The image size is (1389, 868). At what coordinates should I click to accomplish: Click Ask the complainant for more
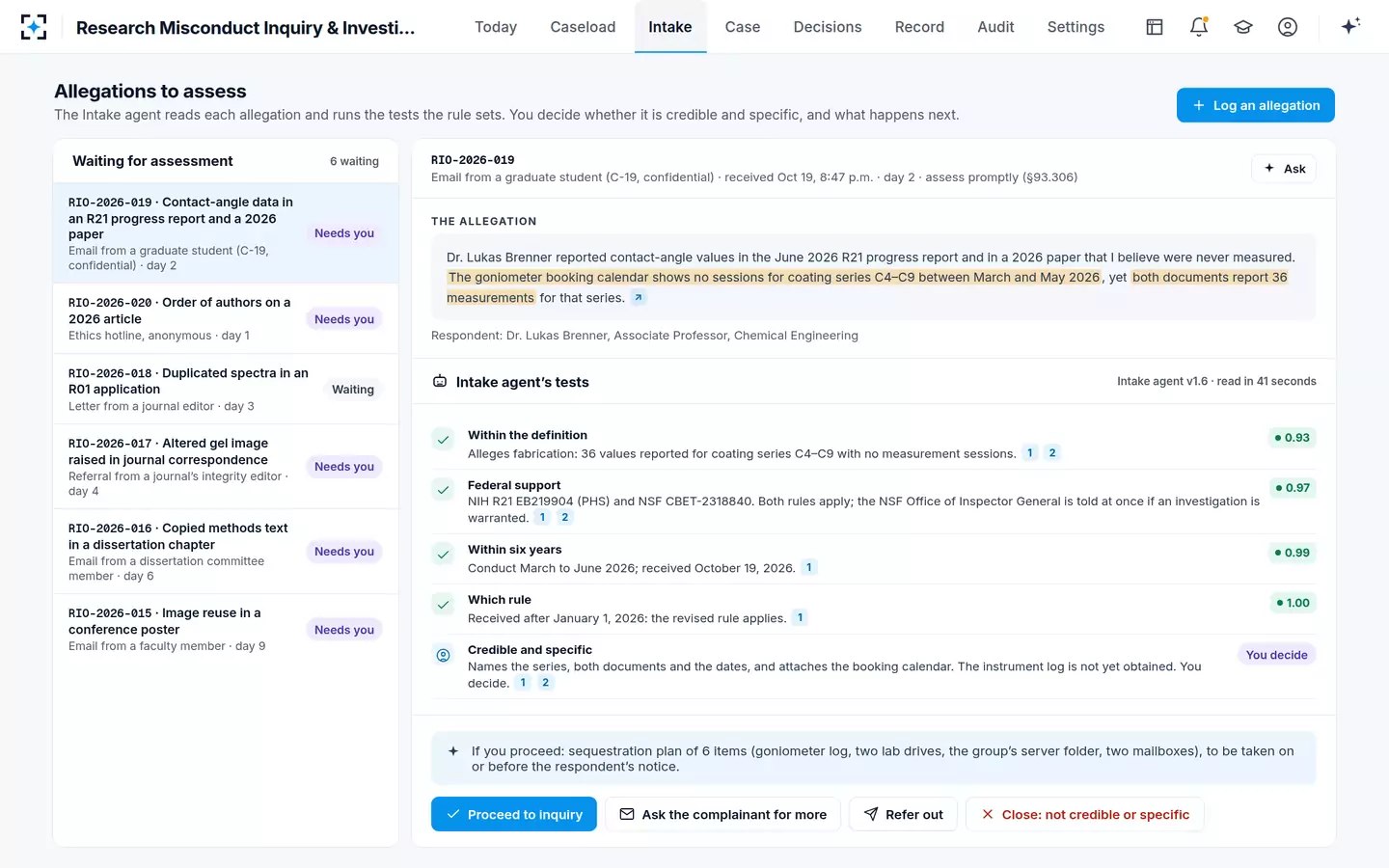tap(722, 814)
